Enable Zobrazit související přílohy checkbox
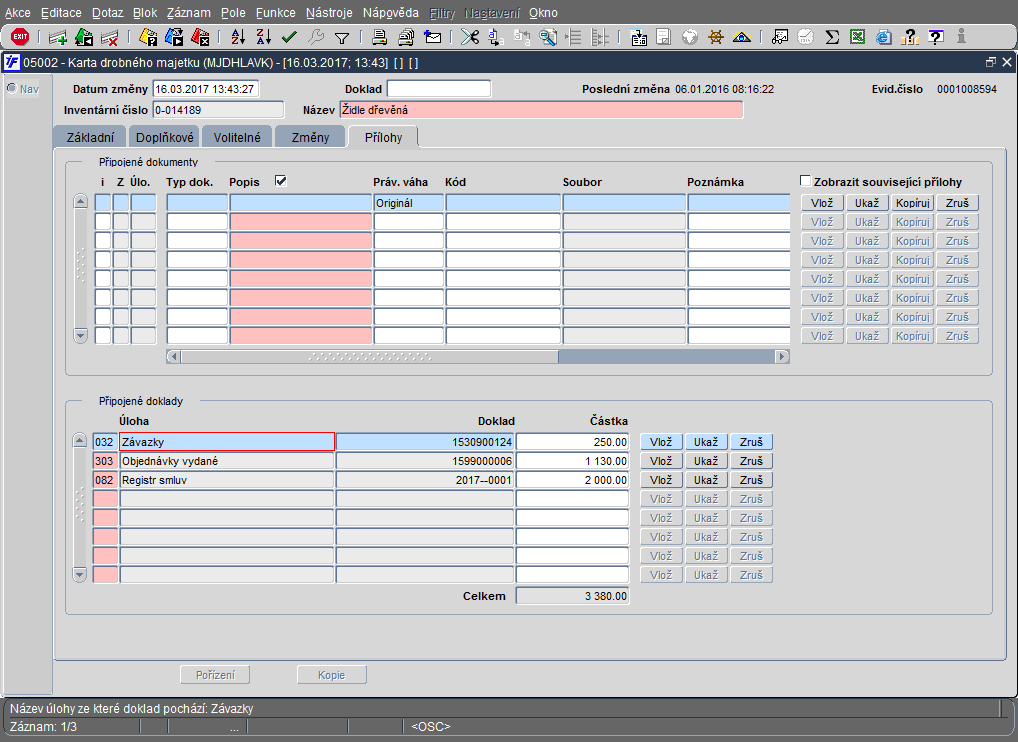1018x742 pixels. coord(806,182)
